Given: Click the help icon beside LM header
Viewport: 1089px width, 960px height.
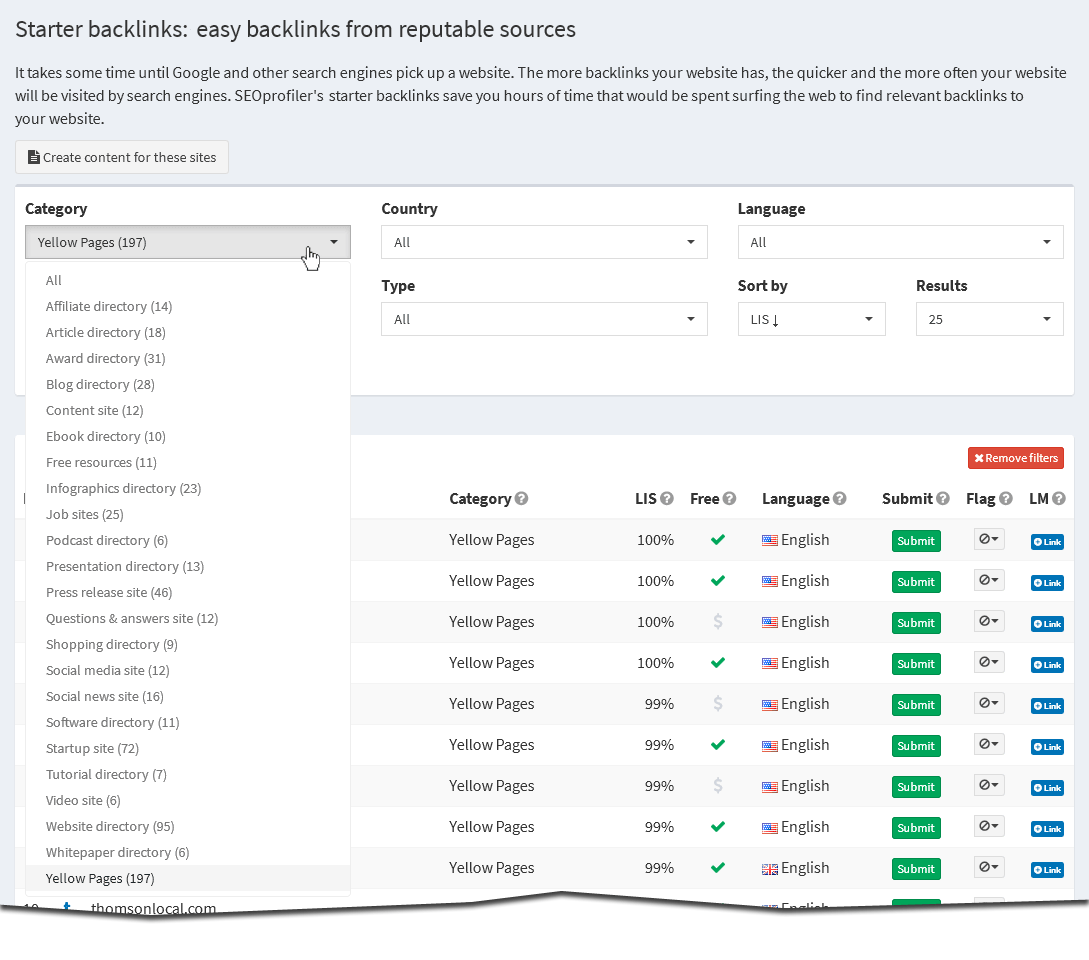Looking at the screenshot, I should click(x=1059, y=499).
